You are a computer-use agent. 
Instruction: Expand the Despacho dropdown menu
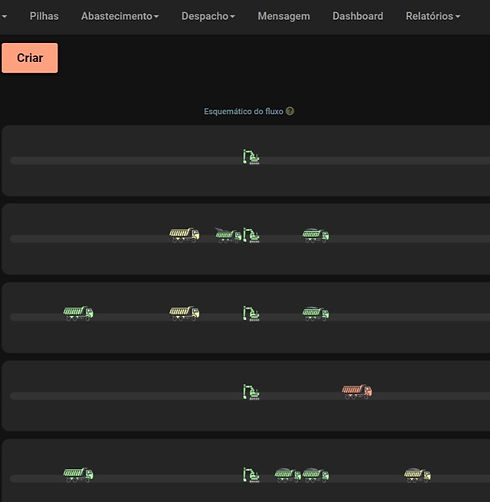[208, 16]
